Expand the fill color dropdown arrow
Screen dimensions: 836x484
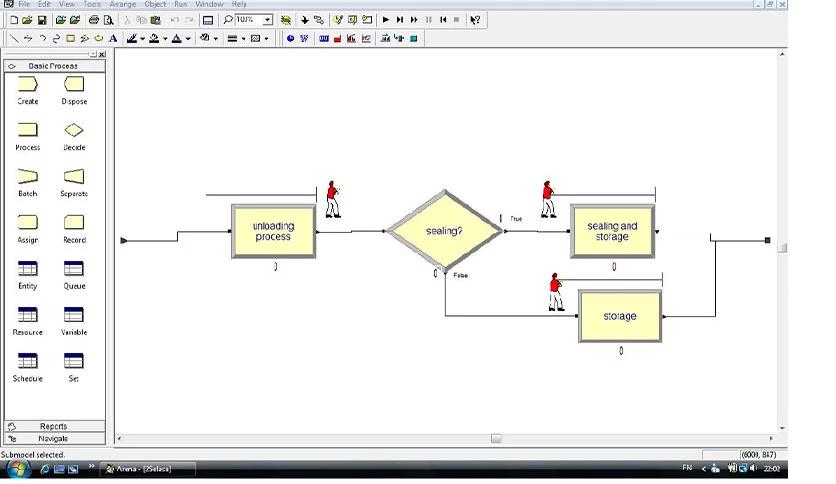(165, 39)
